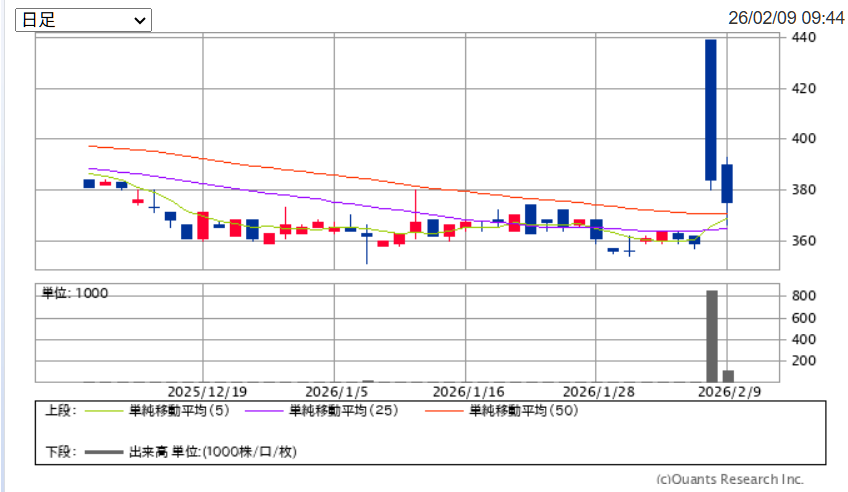848x492 pixels.
Task: Select the 単純移動平均(5) legend label
Action: click(x=178, y=411)
